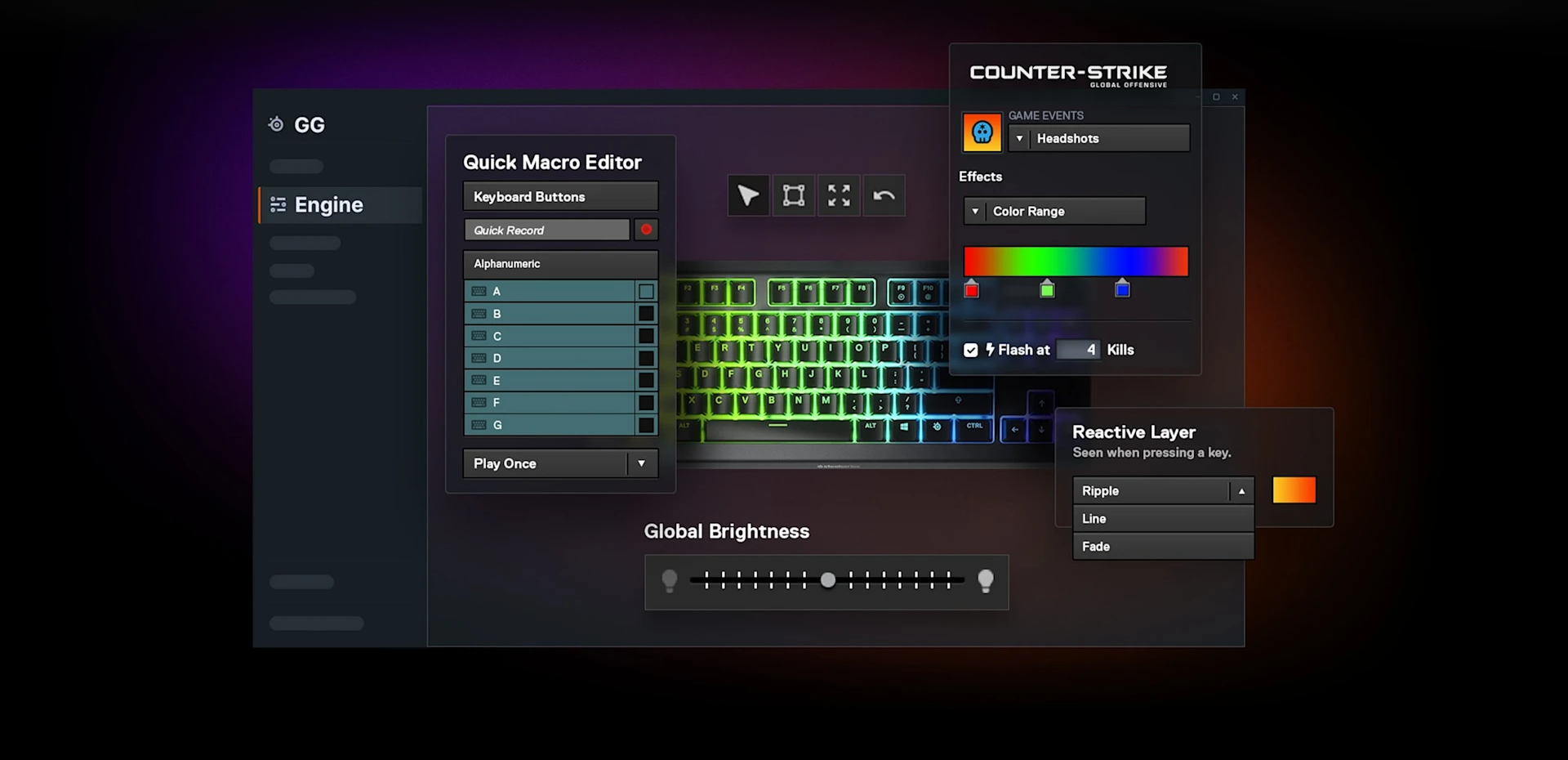Select the rectangle region selection tool
Screen dimensions: 1568x760
point(793,195)
